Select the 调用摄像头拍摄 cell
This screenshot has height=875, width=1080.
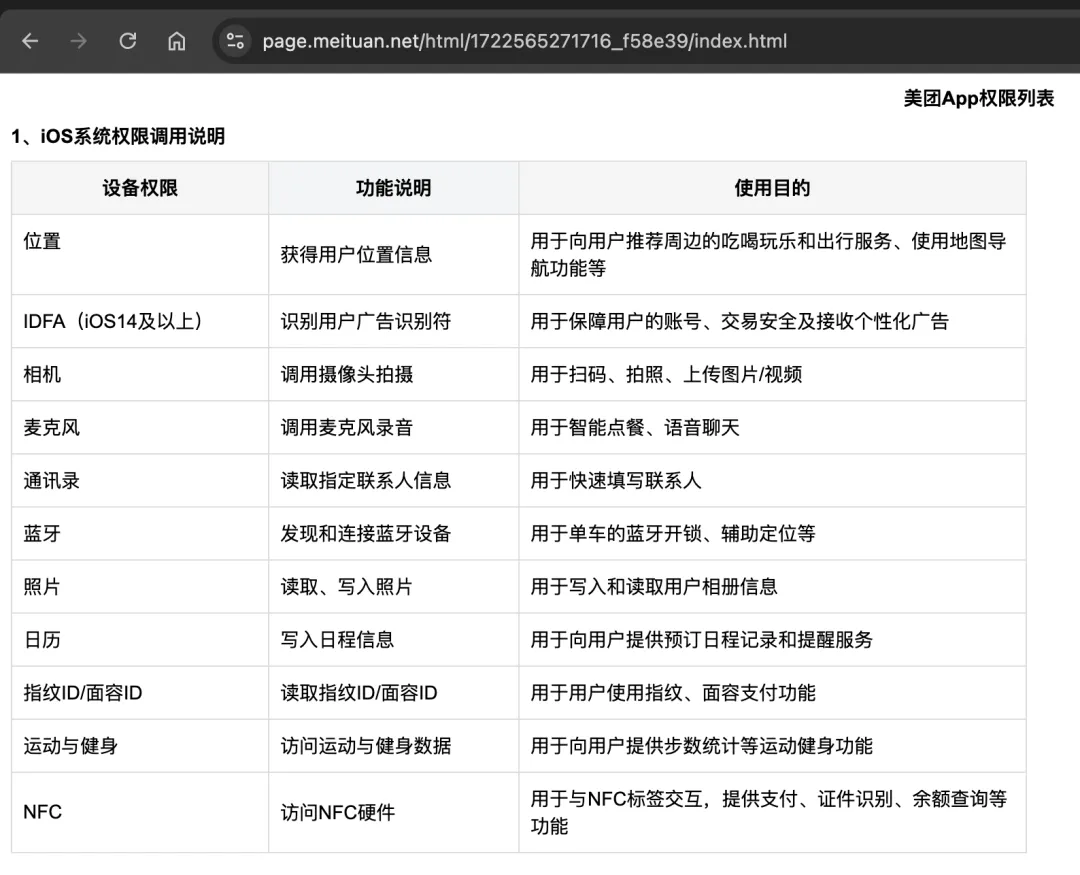(393, 374)
